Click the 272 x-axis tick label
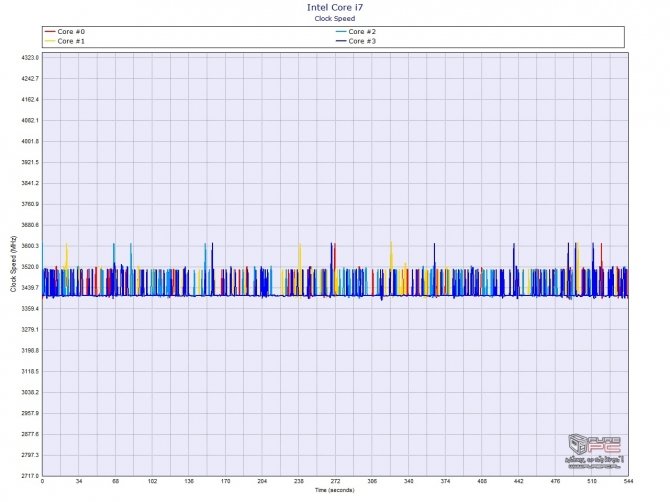This screenshot has height=502, width=670. tap(335, 481)
